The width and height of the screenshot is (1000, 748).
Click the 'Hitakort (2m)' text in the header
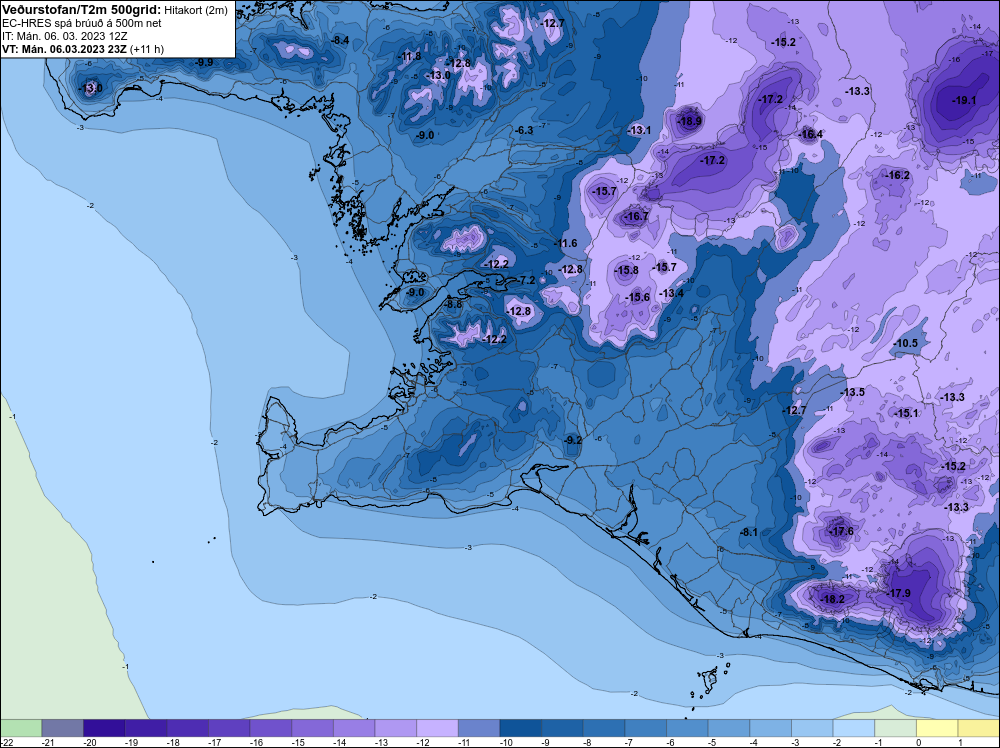click(x=196, y=10)
